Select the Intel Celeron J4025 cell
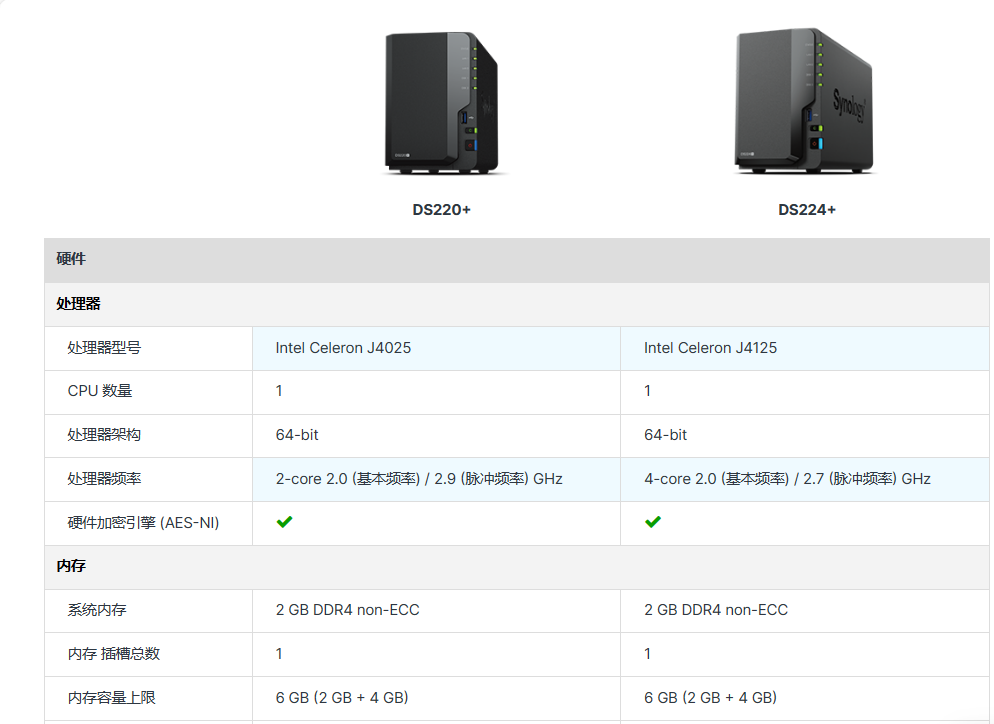 click(436, 348)
